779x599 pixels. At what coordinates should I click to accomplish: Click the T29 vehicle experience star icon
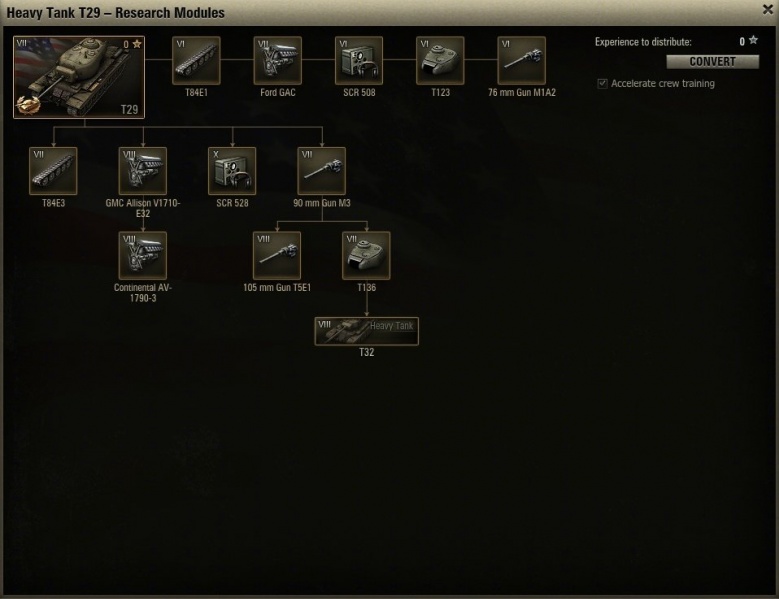coord(137,44)
